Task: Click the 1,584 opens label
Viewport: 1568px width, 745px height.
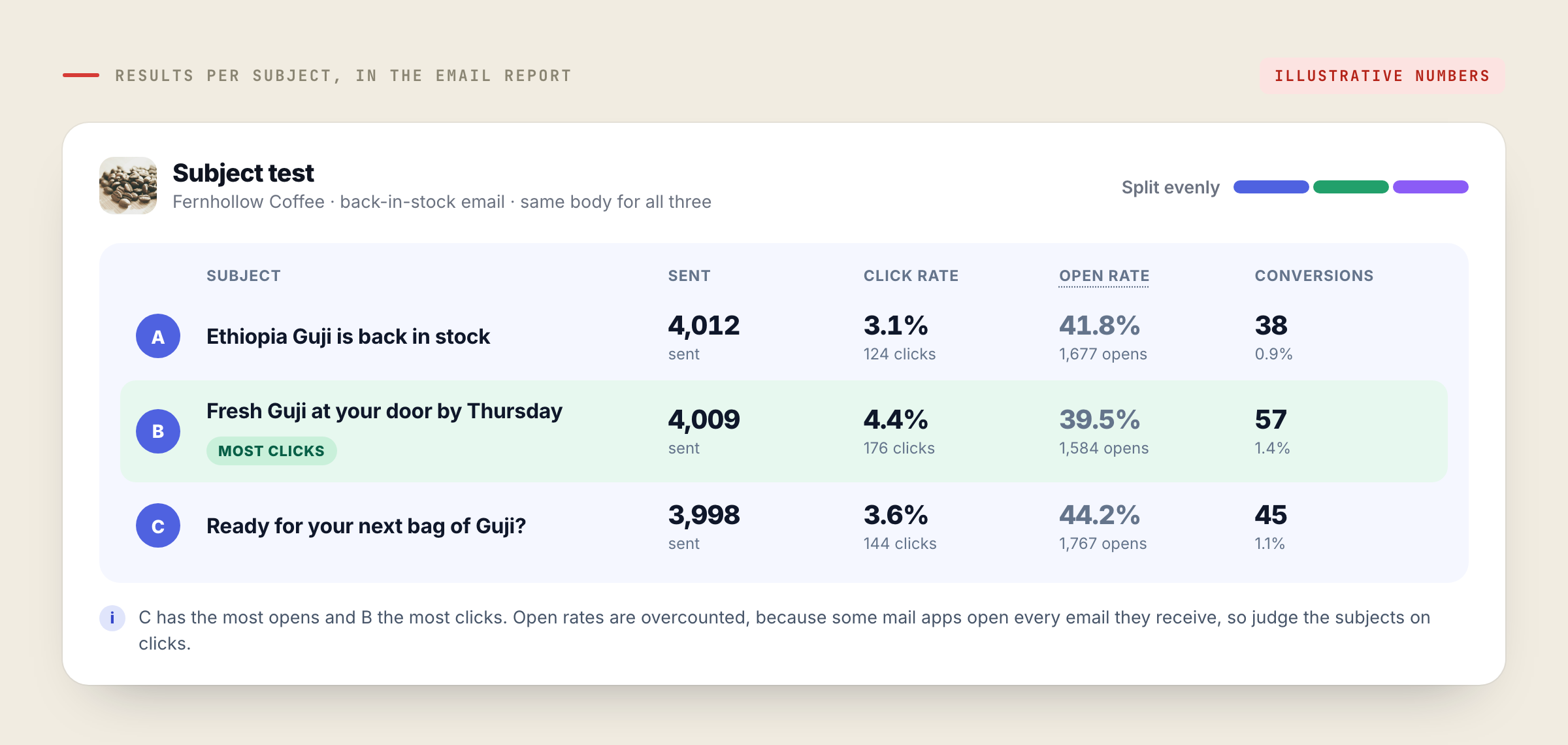Action: coord(1103,448)
